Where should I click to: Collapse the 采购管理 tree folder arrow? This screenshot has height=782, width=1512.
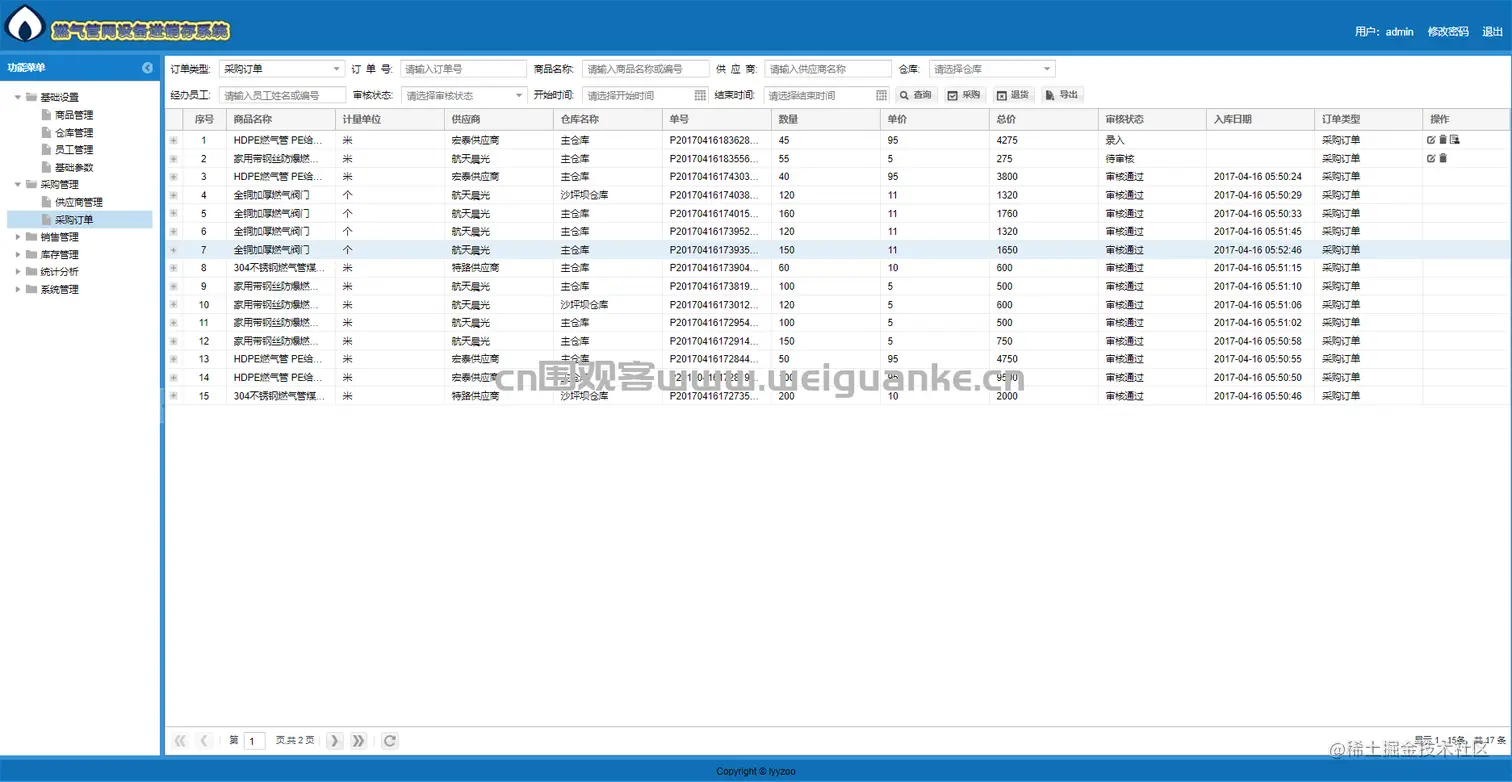pos(17,184)
